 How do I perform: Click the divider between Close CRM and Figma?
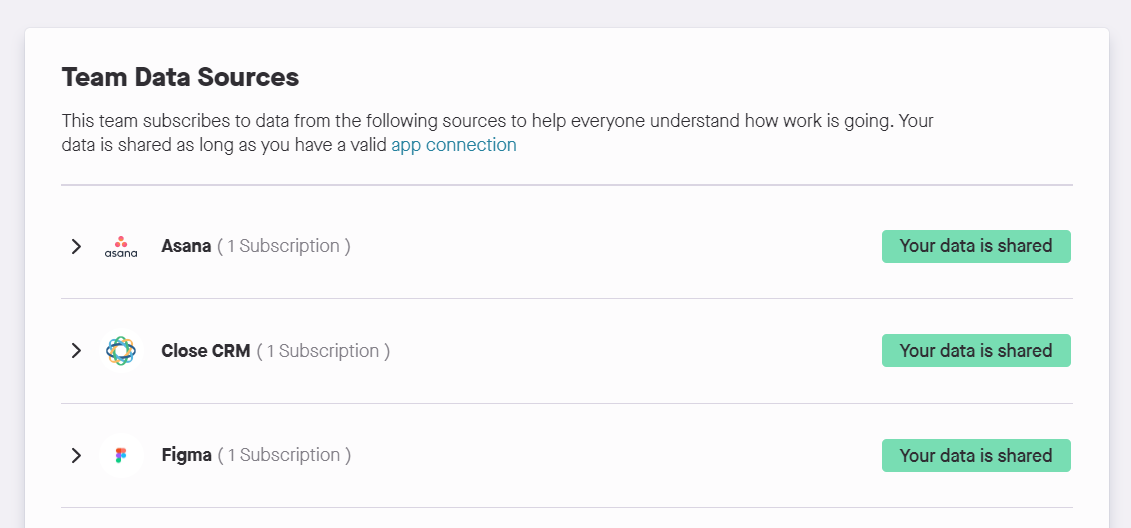click(x=566, y=404)
